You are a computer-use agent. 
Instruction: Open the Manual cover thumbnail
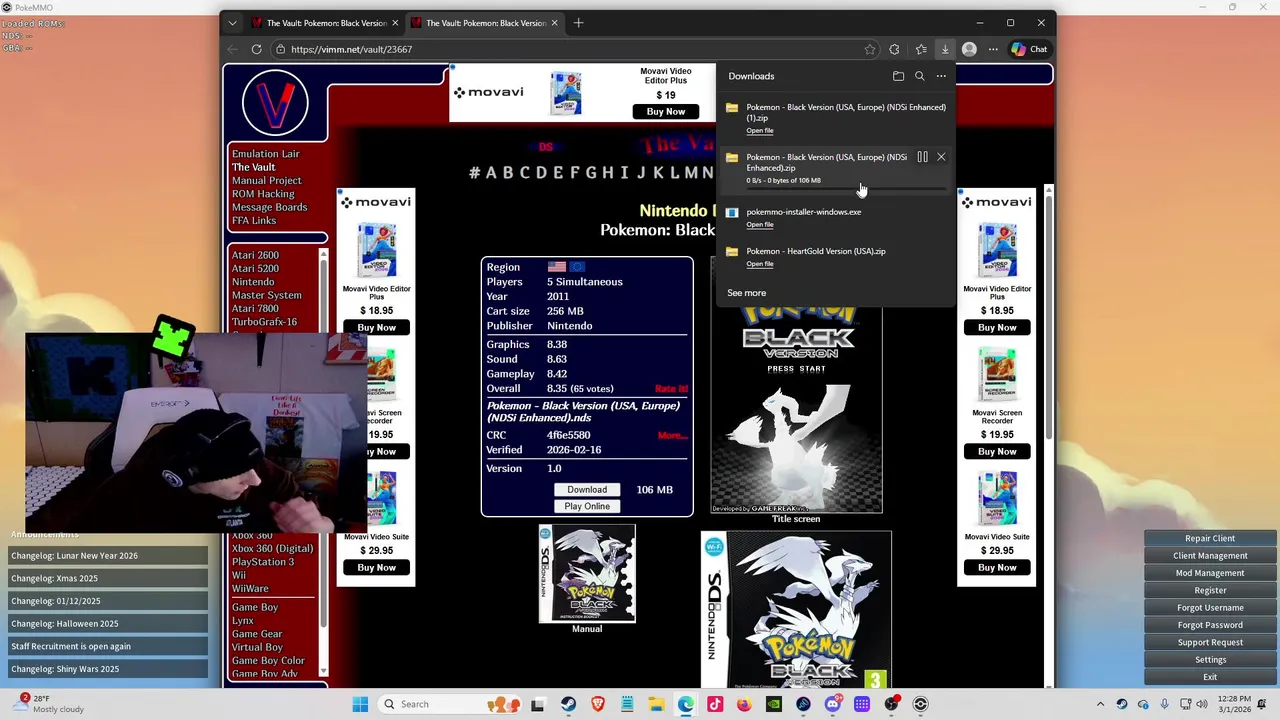587,573
